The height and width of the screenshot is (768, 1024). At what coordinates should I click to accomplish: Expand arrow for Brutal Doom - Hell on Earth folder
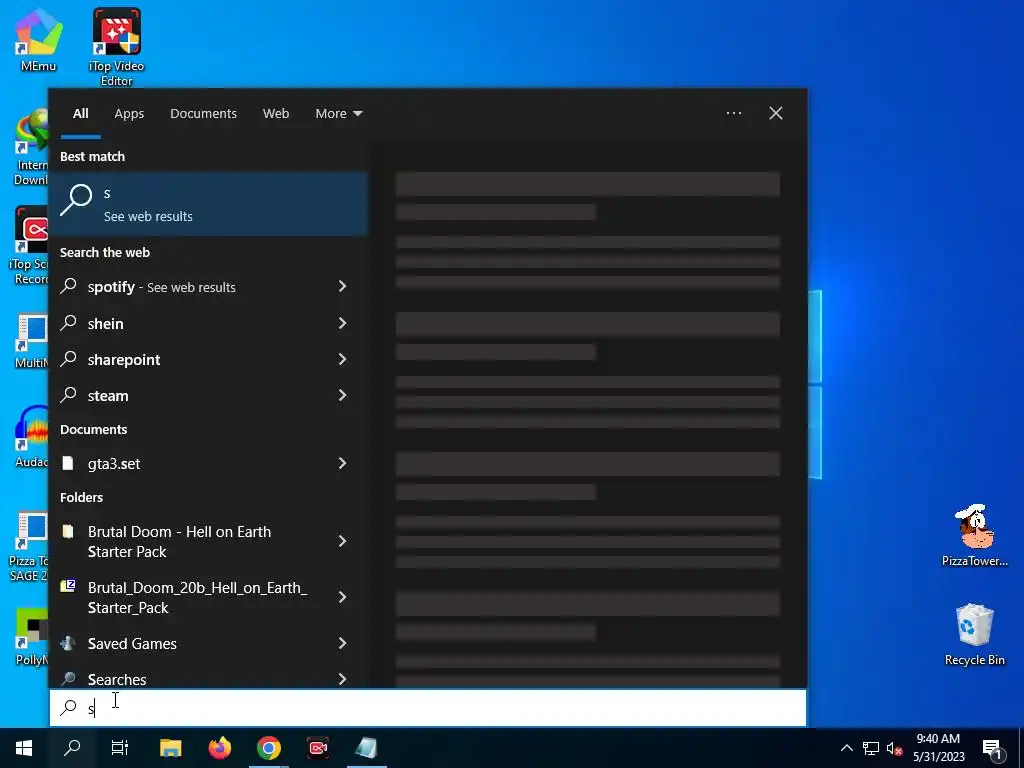[x=342, y=541]
